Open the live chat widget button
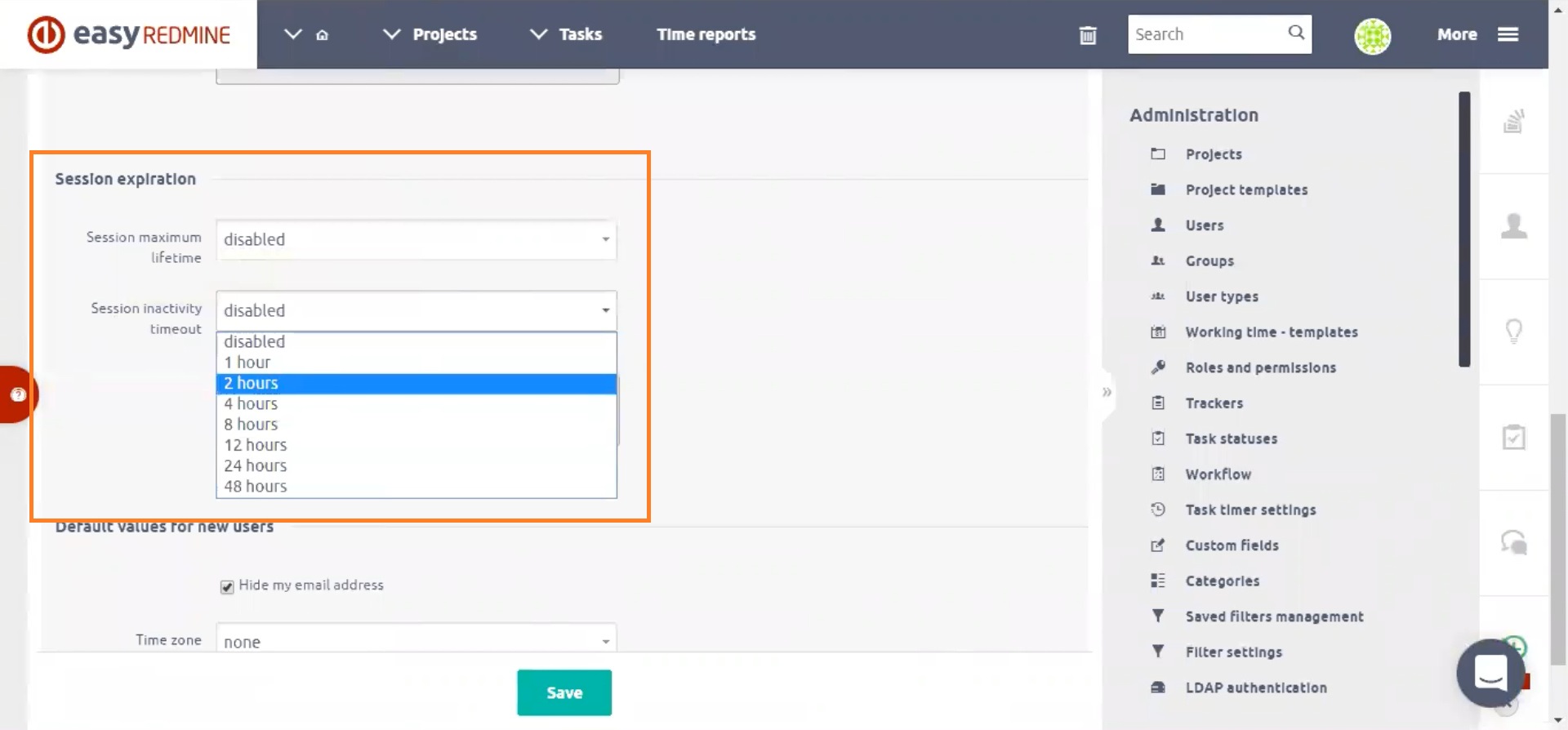This screenshot has height=730, width=1568. [x=1490, y=673]
